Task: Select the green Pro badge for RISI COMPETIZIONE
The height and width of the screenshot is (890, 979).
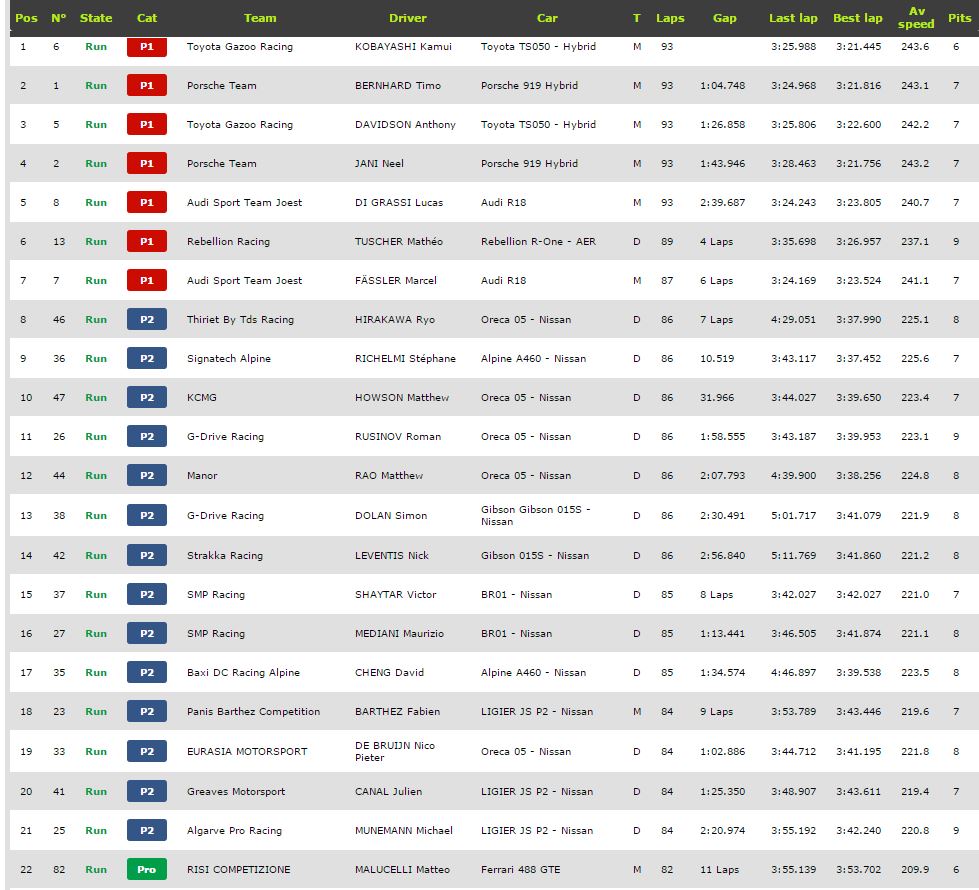Action: [147, 869]
